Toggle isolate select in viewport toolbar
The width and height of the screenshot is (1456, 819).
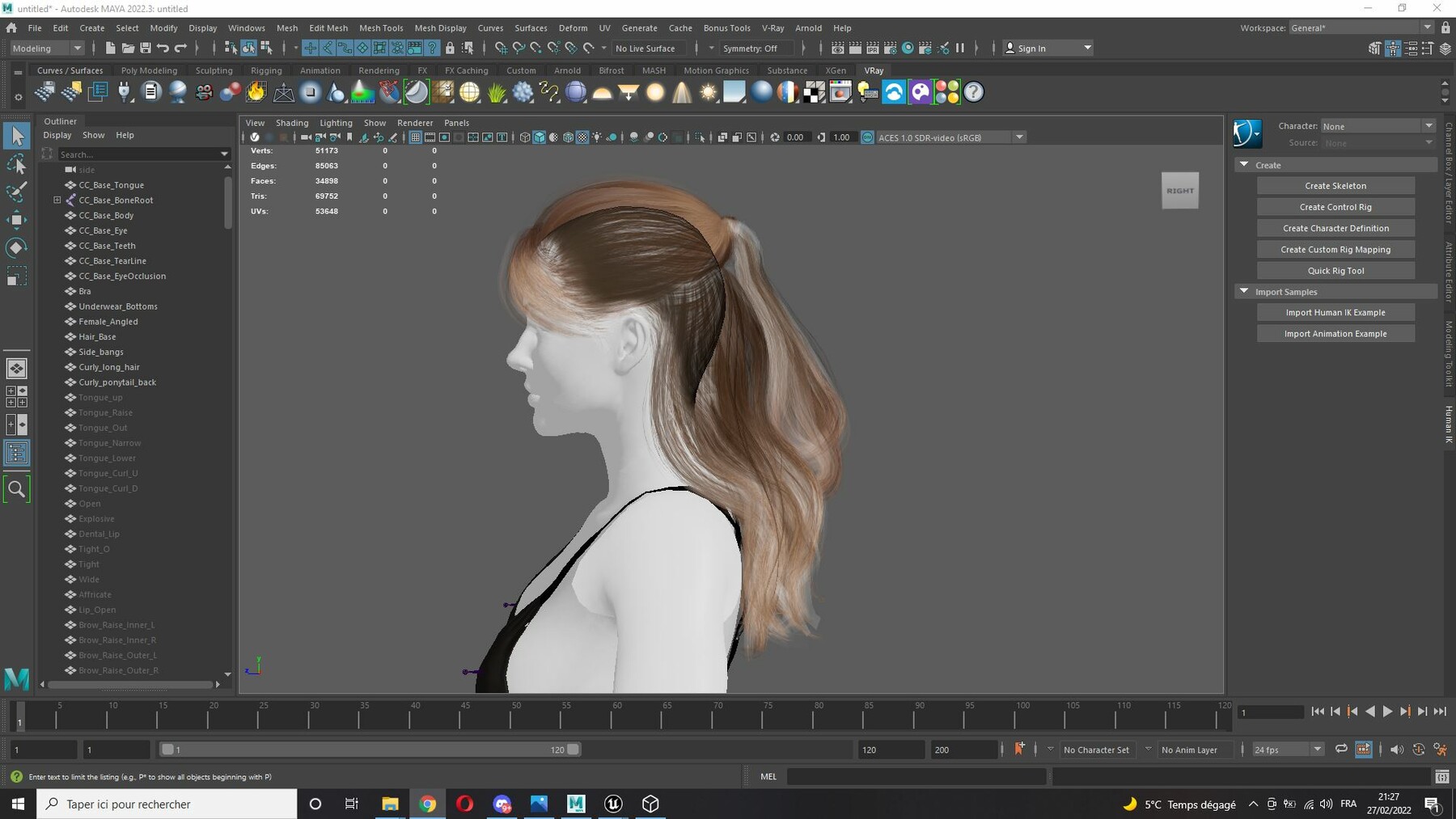click(700, 137)
